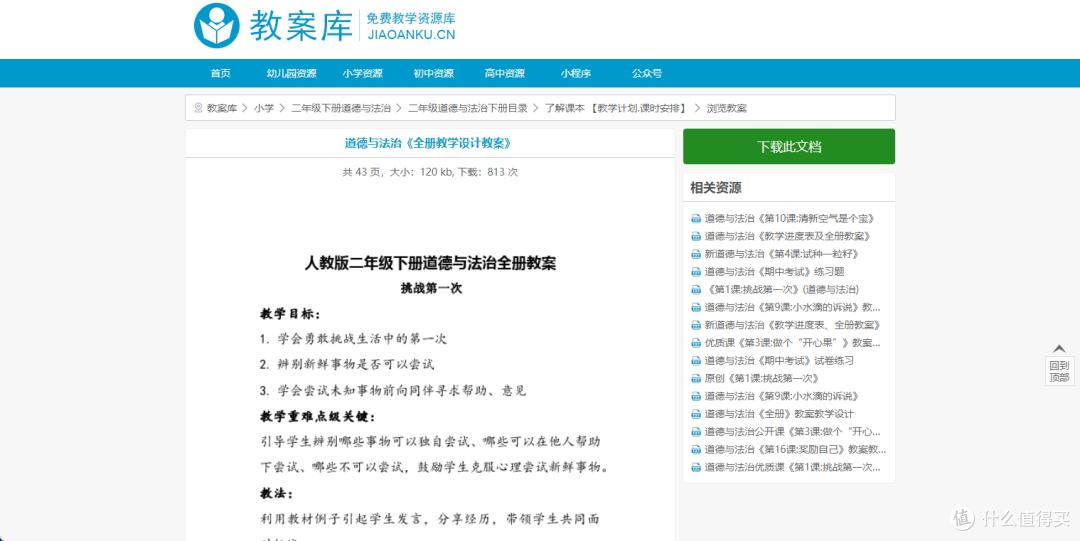Click document icon beside 优质课《第1课:挑战第一次
This screenshot has width=1080, height=541.
(x=696, y=468)
